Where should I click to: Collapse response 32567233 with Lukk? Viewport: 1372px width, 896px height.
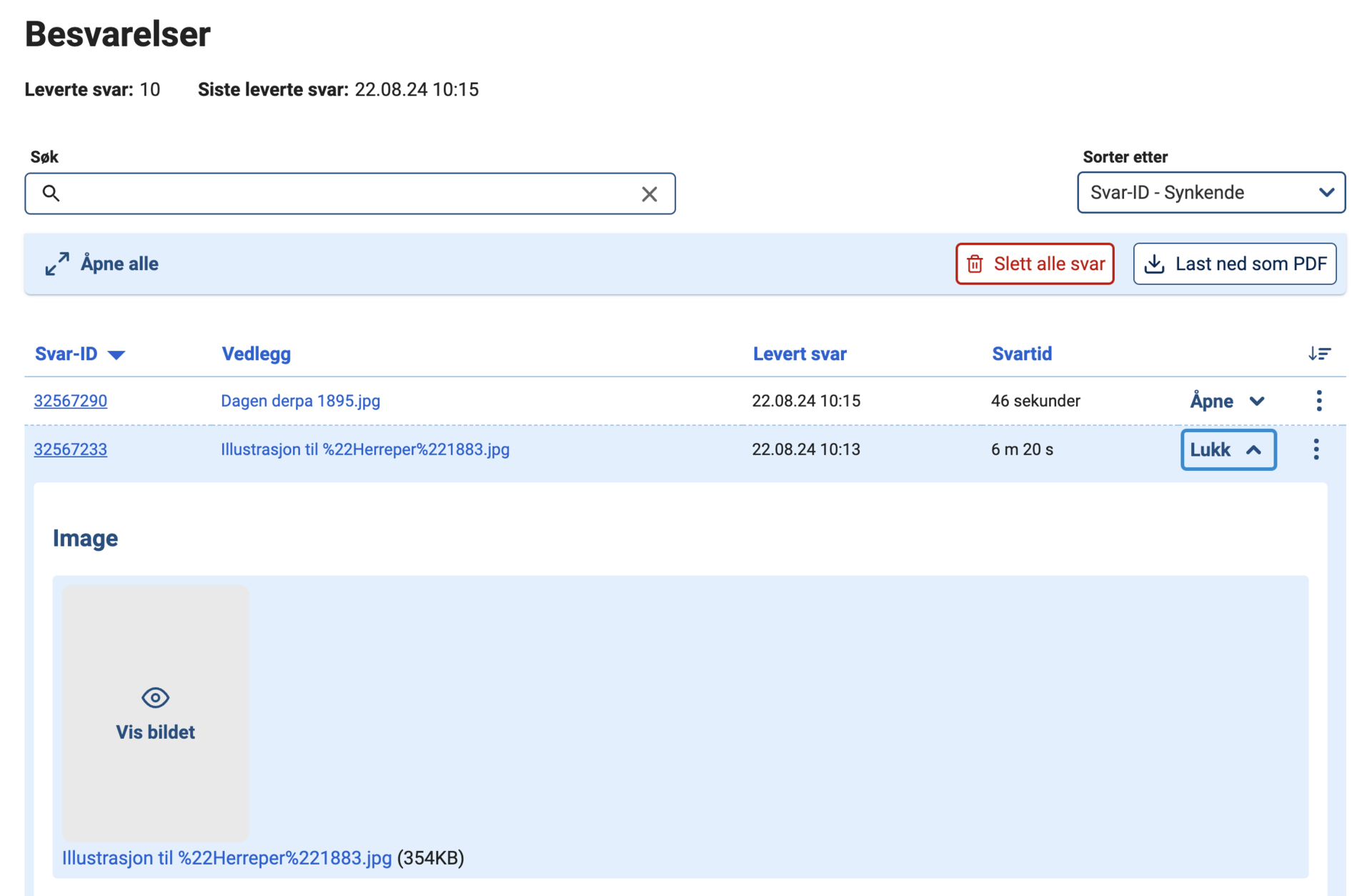[x=1228, y=449]
